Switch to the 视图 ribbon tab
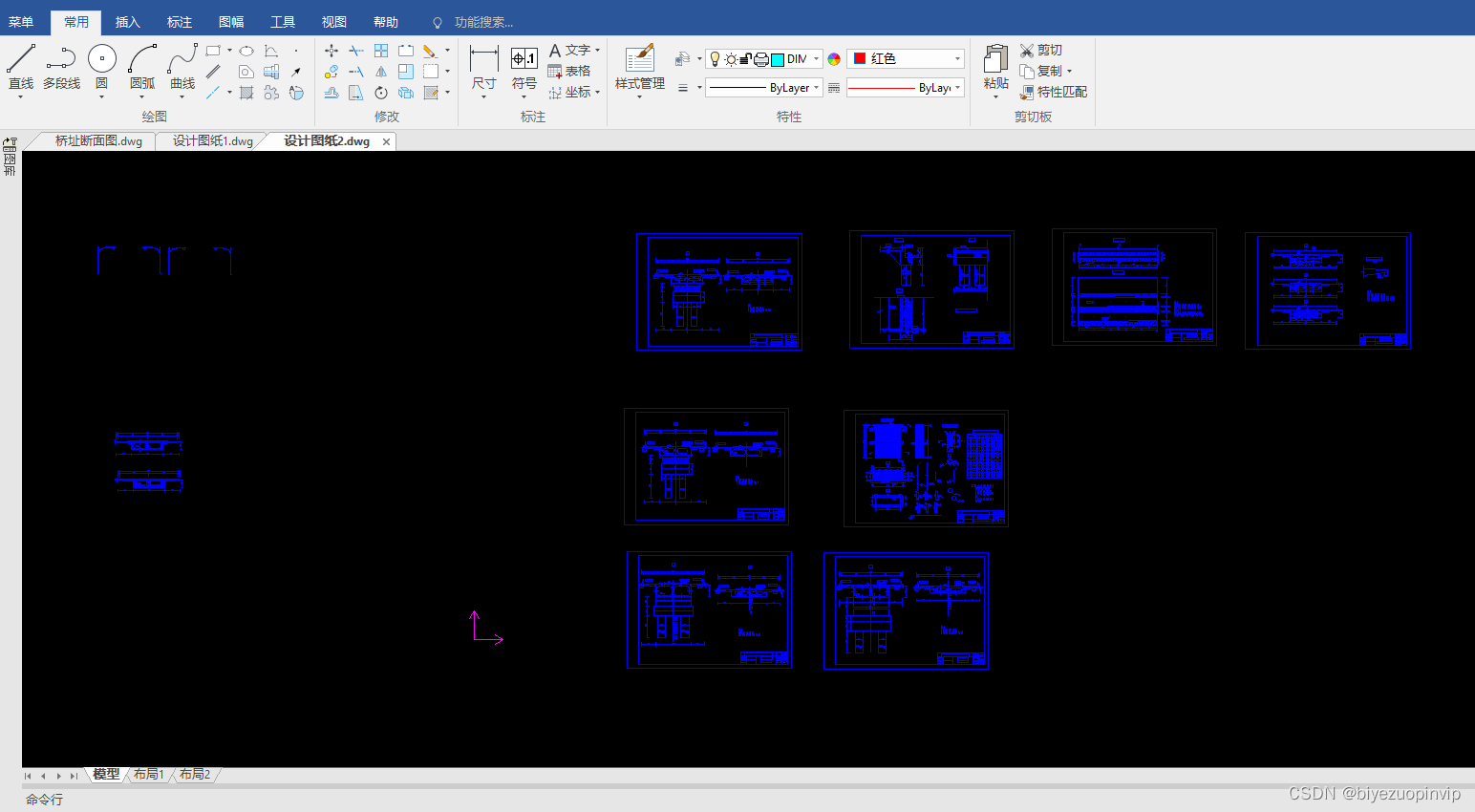The height and width of the screenshot is (812, 1475). [x=334, y=22]
